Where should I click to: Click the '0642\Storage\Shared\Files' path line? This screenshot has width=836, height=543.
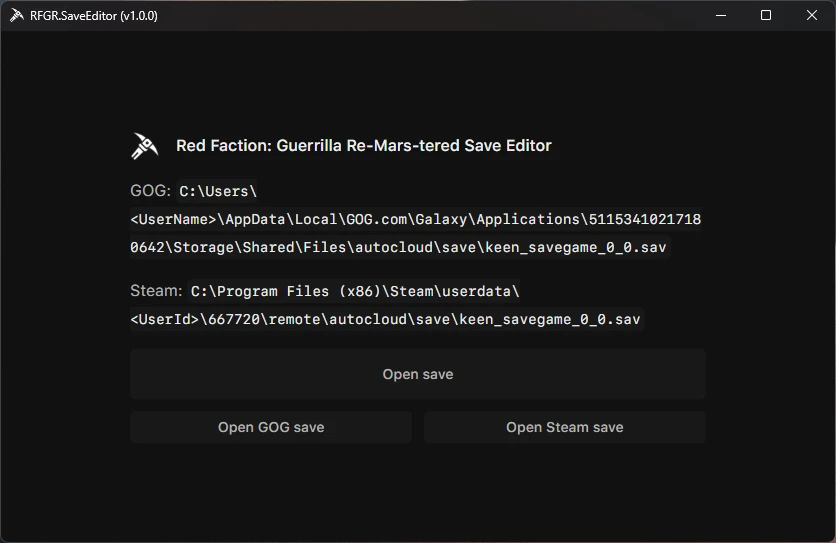[398, 247]
